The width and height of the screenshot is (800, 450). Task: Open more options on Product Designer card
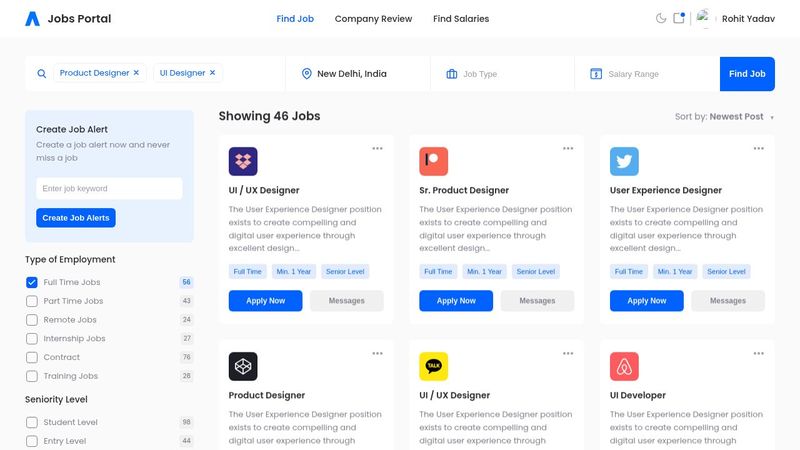pos(378,354)
